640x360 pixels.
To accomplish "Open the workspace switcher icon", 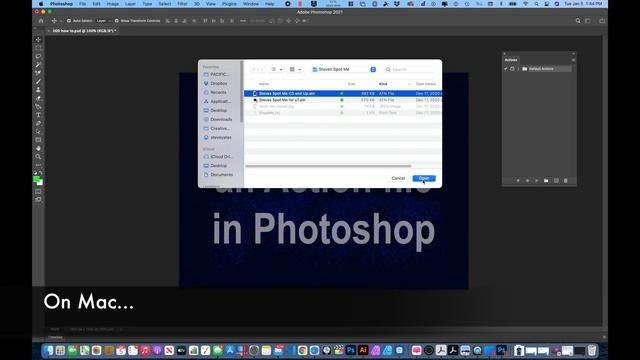I will (x=588, y=21).
